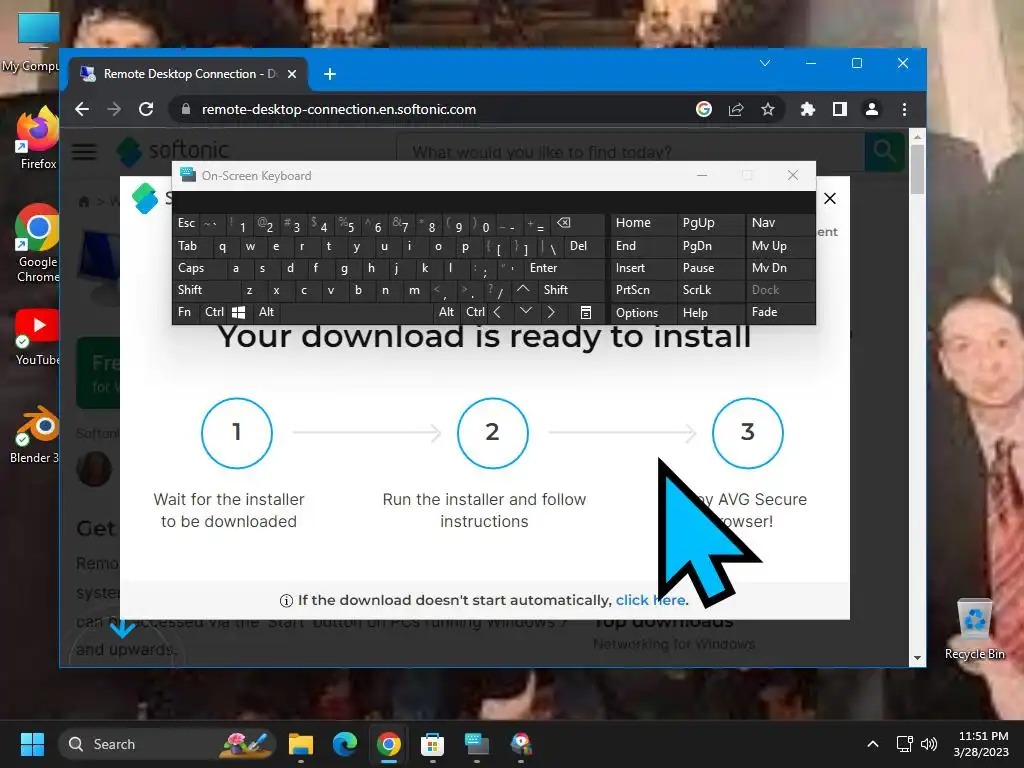Tap Windows logo key on keyboard
This screenshot has width=1024, height=768.
[x=239, y=313]
